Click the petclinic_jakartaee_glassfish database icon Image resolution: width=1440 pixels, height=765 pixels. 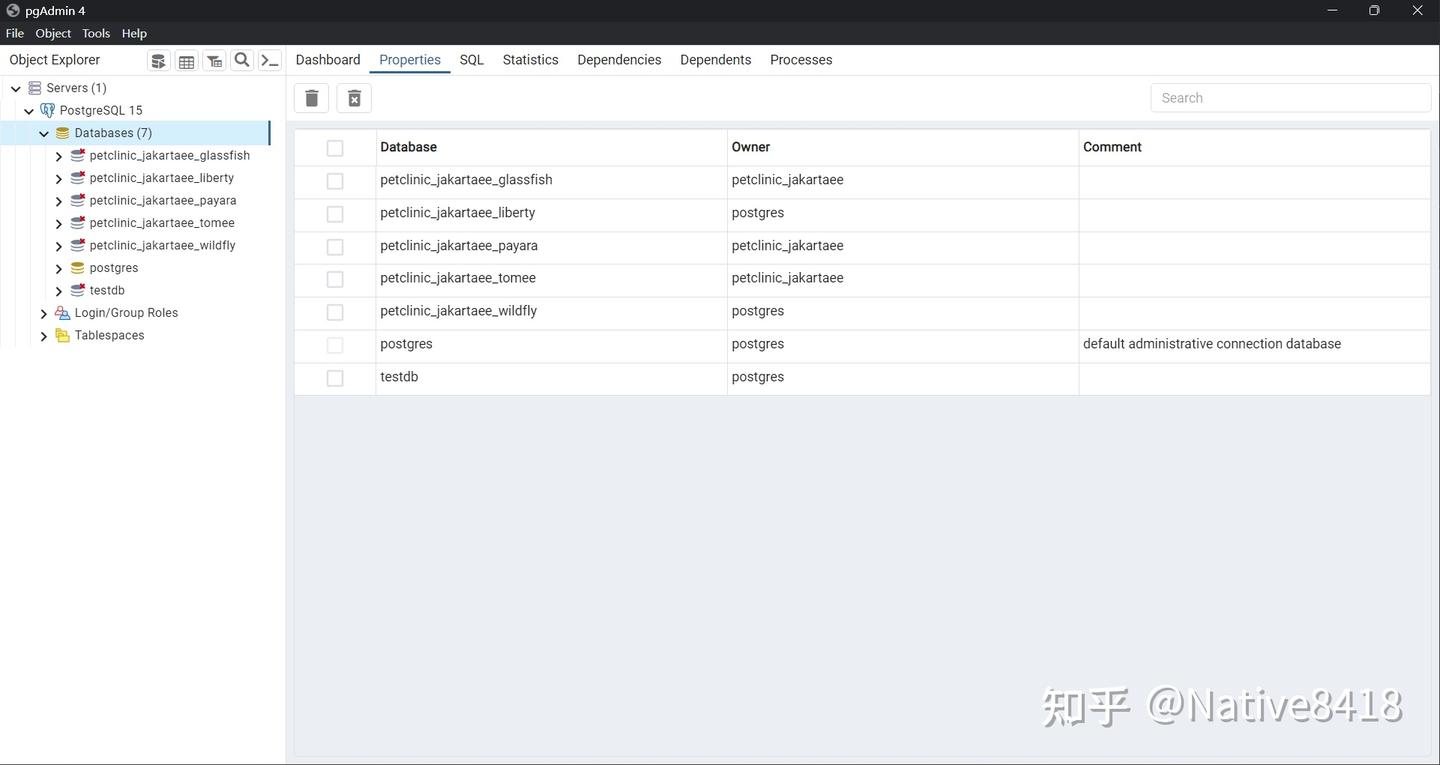click(x=78, y=155)
